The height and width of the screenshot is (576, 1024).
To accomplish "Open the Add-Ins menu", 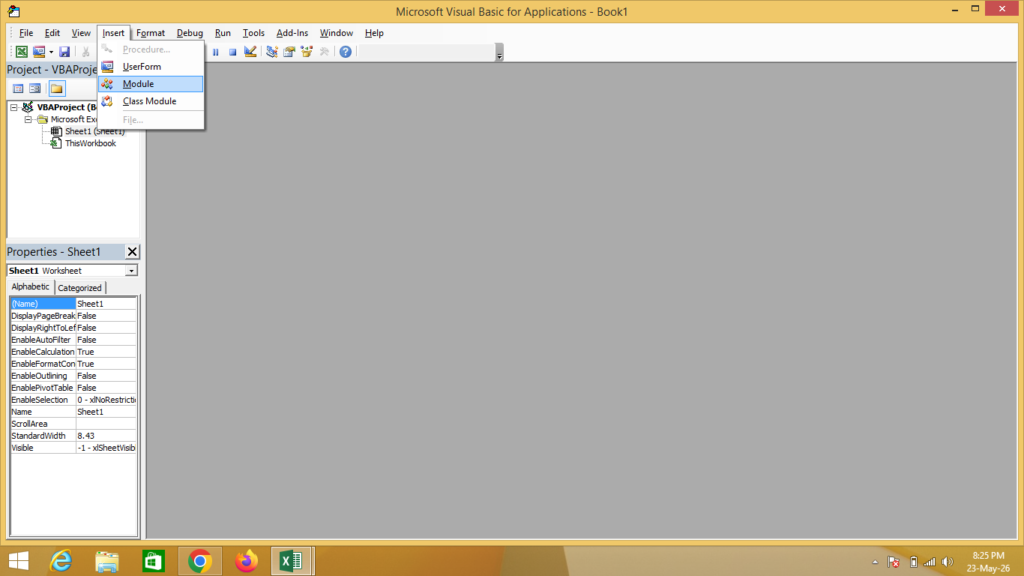I will pyautogui.click(x=292, y=33).
